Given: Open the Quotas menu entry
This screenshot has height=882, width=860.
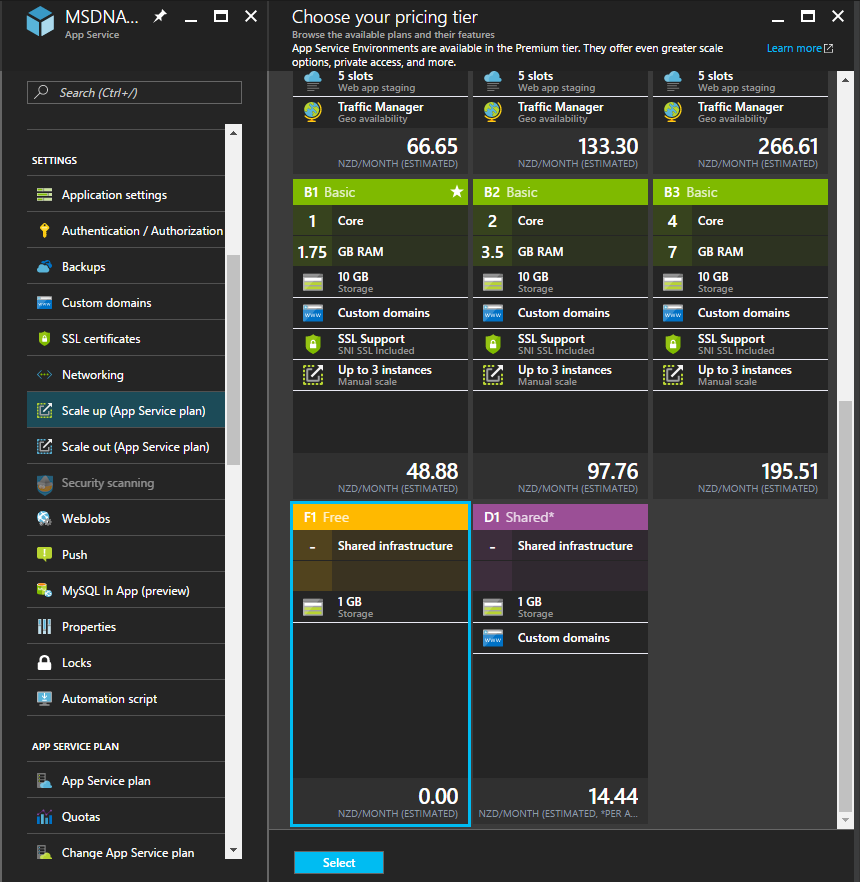Looking at the screenshot, I should tap(126, 817).
